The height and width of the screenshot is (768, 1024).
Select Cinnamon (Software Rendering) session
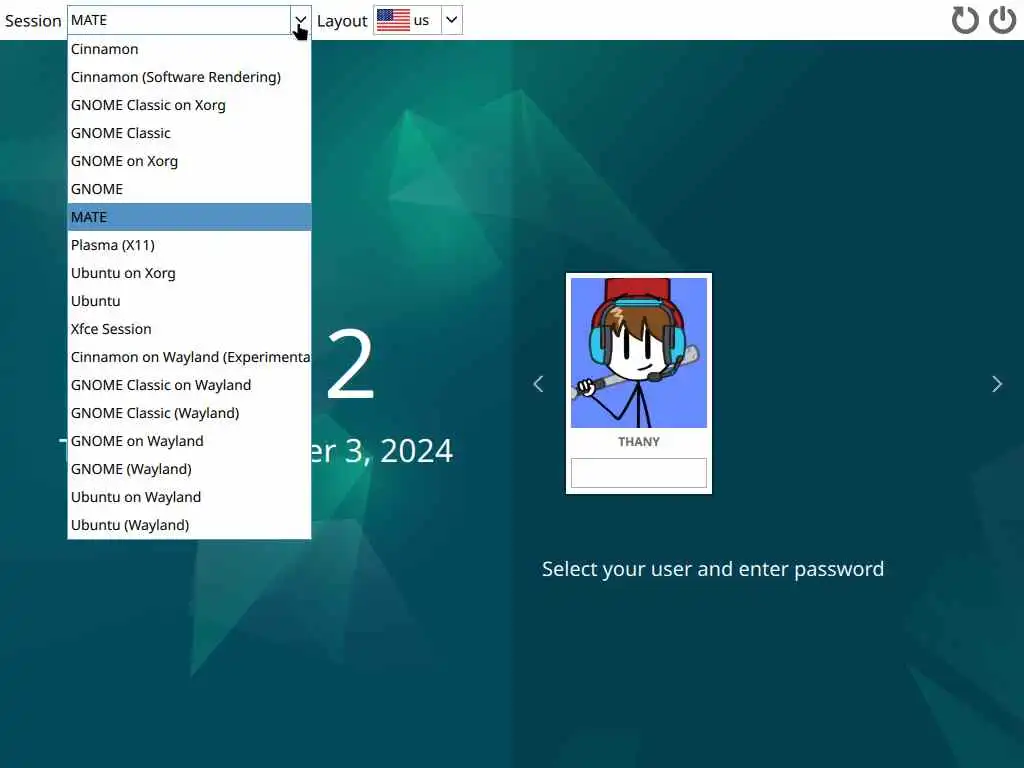point(189,77)
